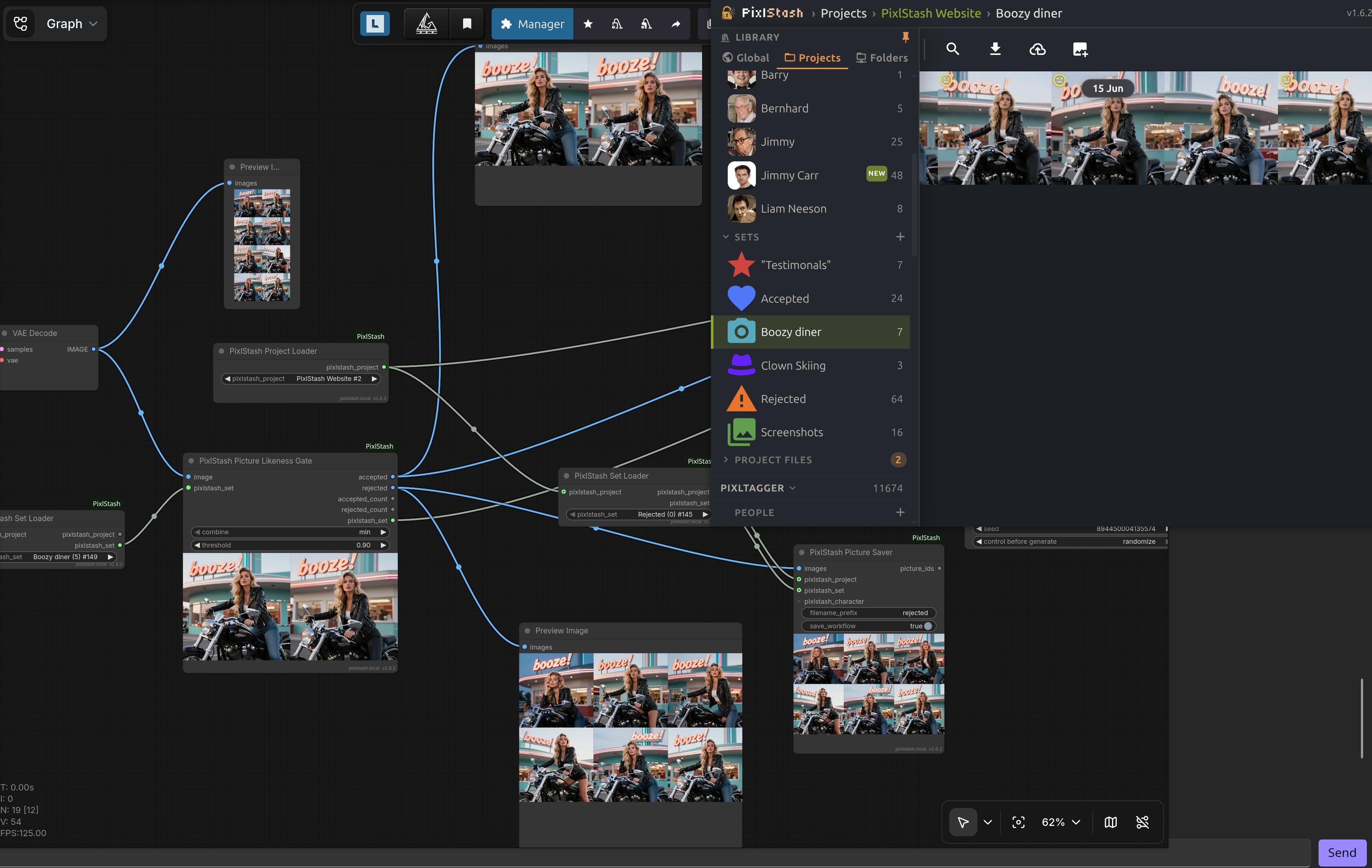This screenshot has width=1372, height=868.
Task: Click the KLG logo toolbar button
Action: 426,23
